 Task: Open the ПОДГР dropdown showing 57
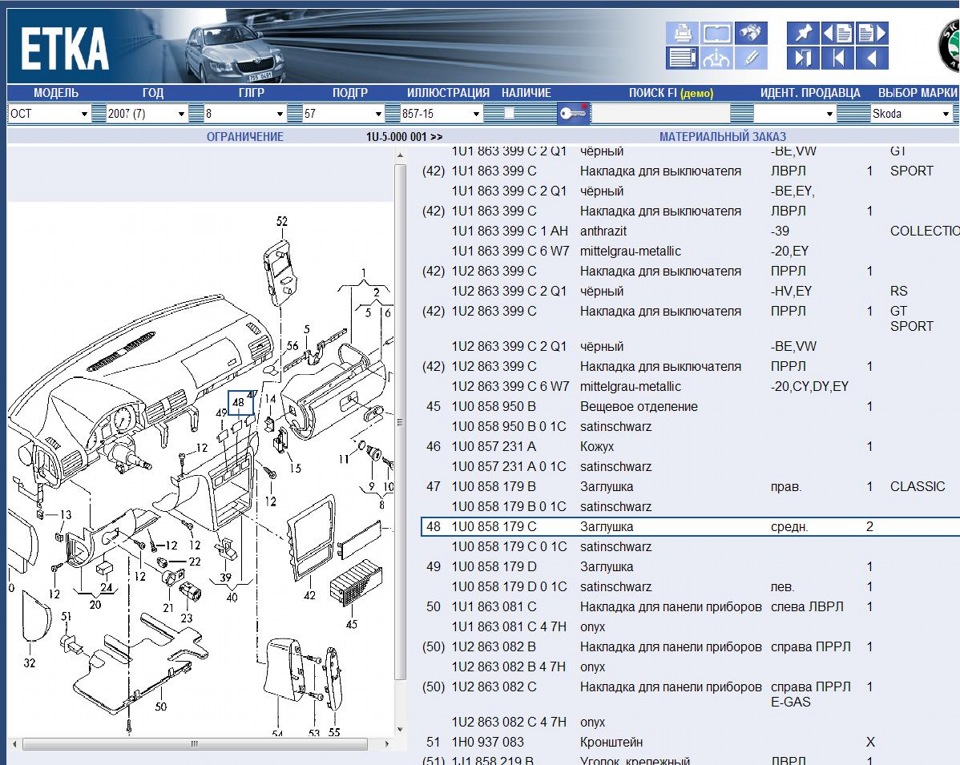[343, 113]
